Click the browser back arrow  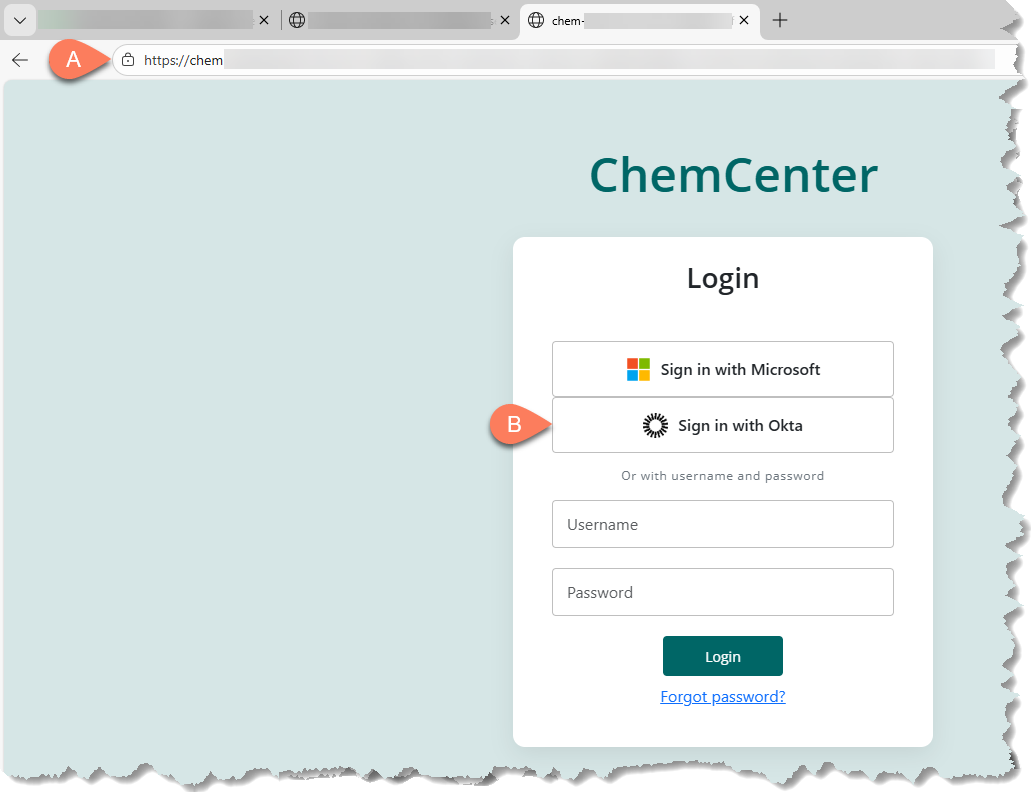pos(20,60)
